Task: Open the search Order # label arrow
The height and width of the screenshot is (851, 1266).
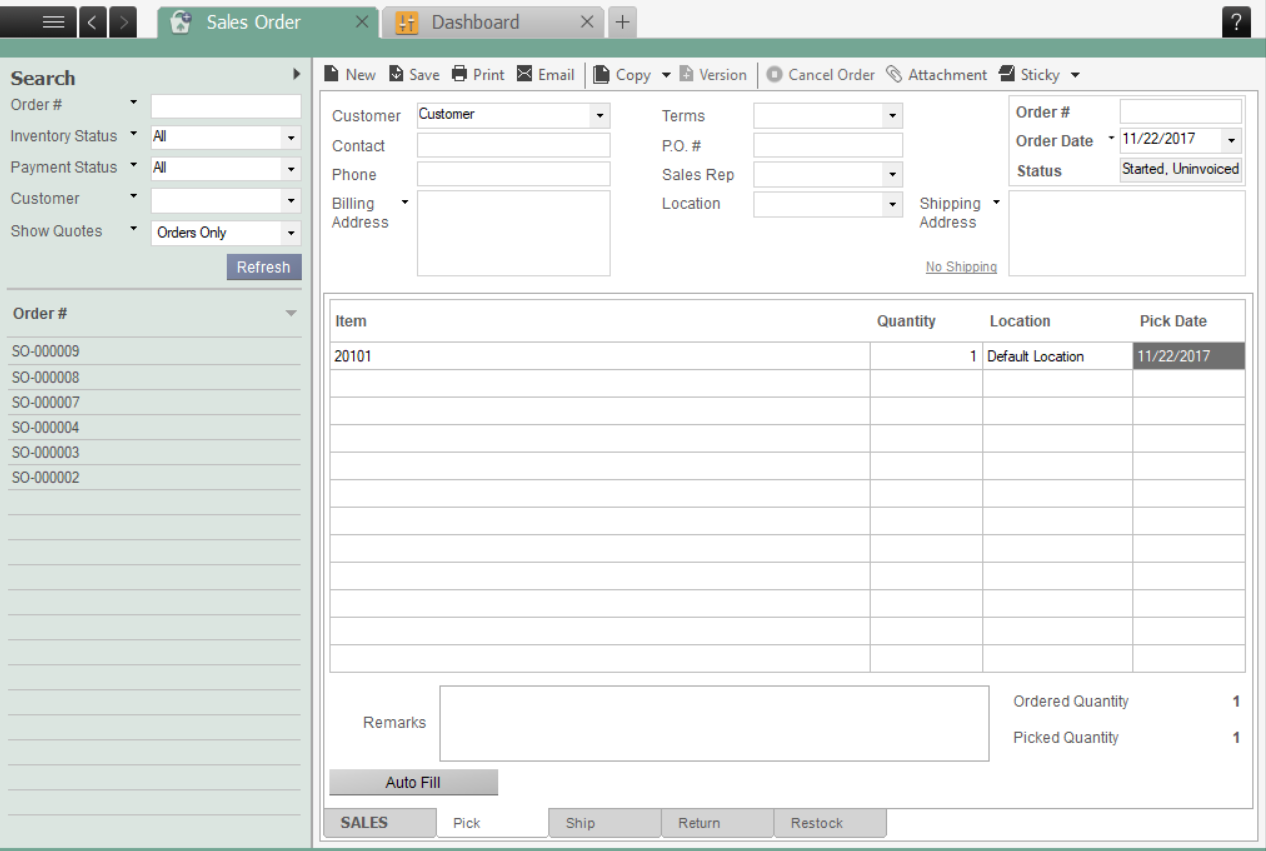Action: [134, 103]
